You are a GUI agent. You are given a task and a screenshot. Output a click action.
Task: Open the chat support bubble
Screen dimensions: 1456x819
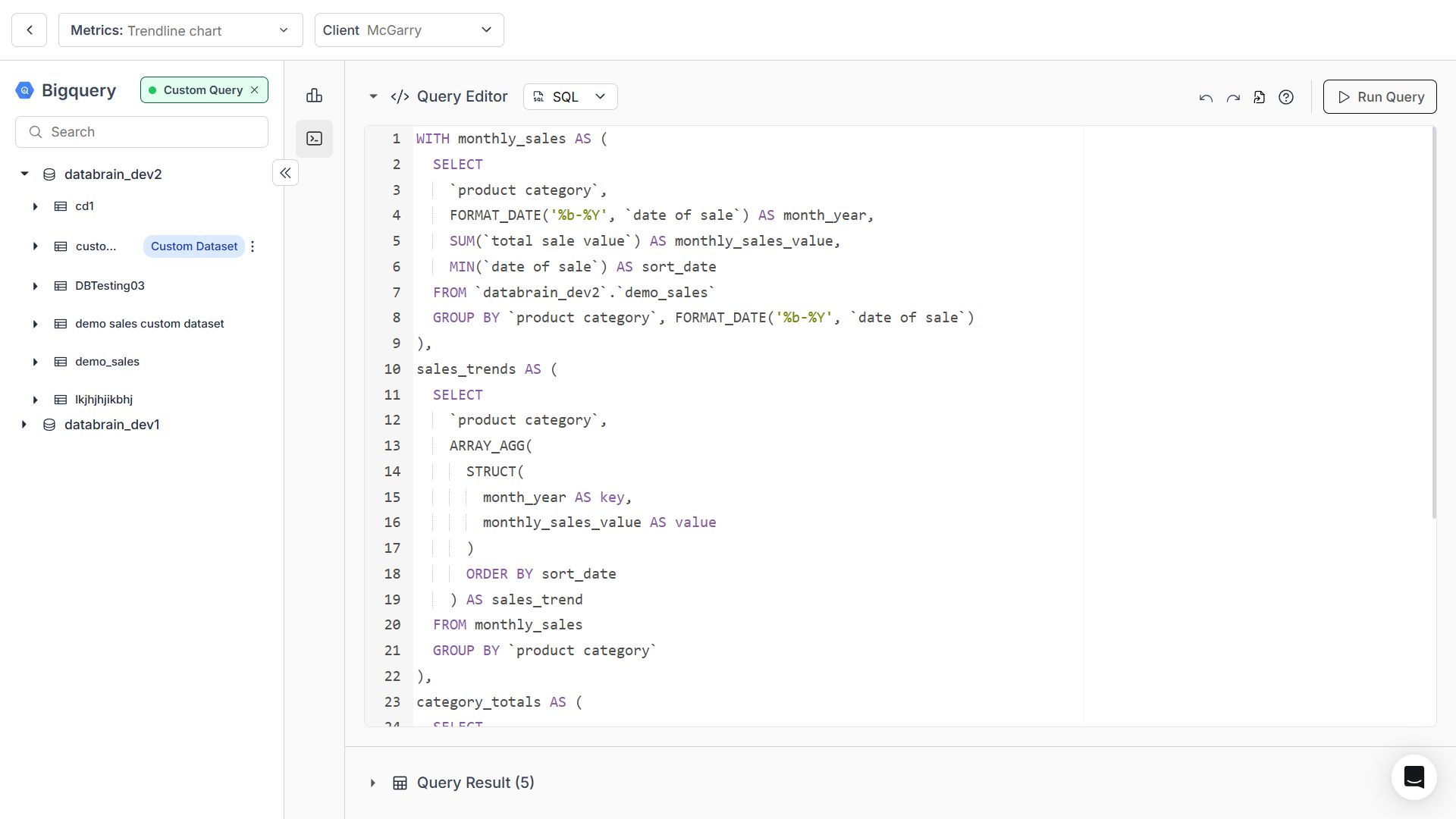[x=1414, y=777]
